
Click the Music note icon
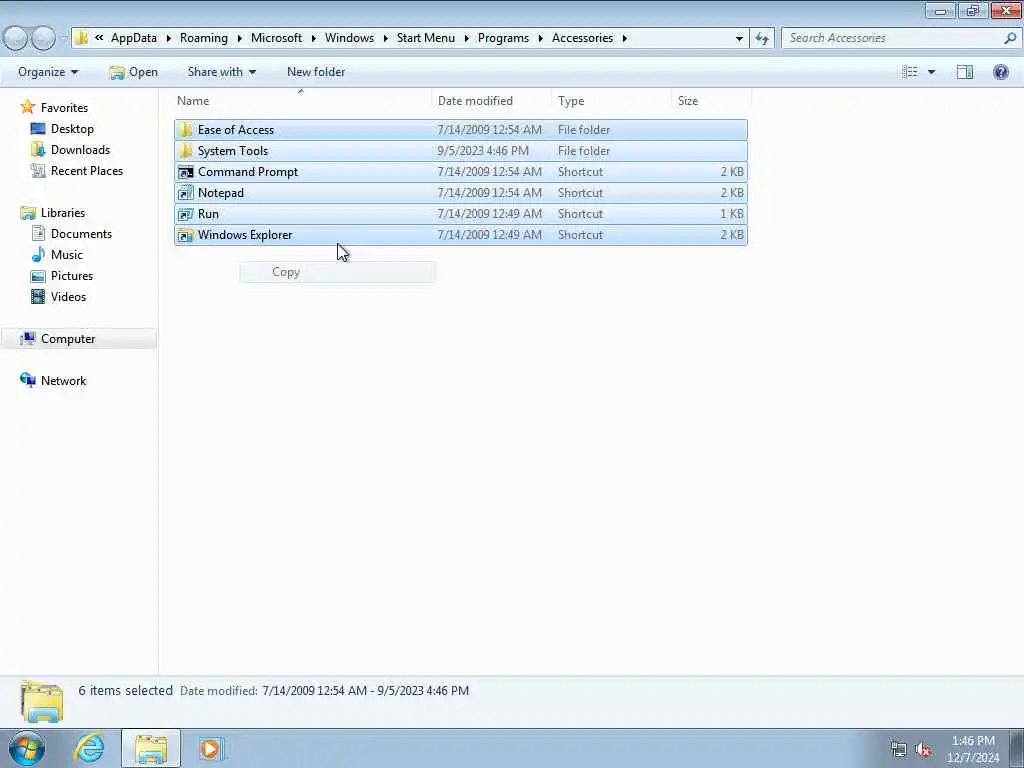38,255
